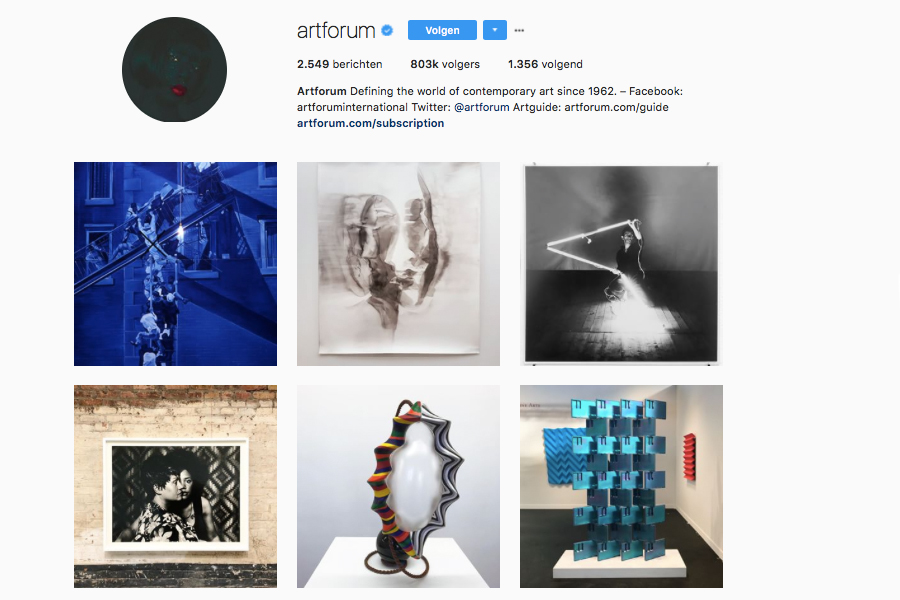Screen dimensions: 900x600
Task: View the 1.356 volgend following list
Action: [x=545, y=64]
